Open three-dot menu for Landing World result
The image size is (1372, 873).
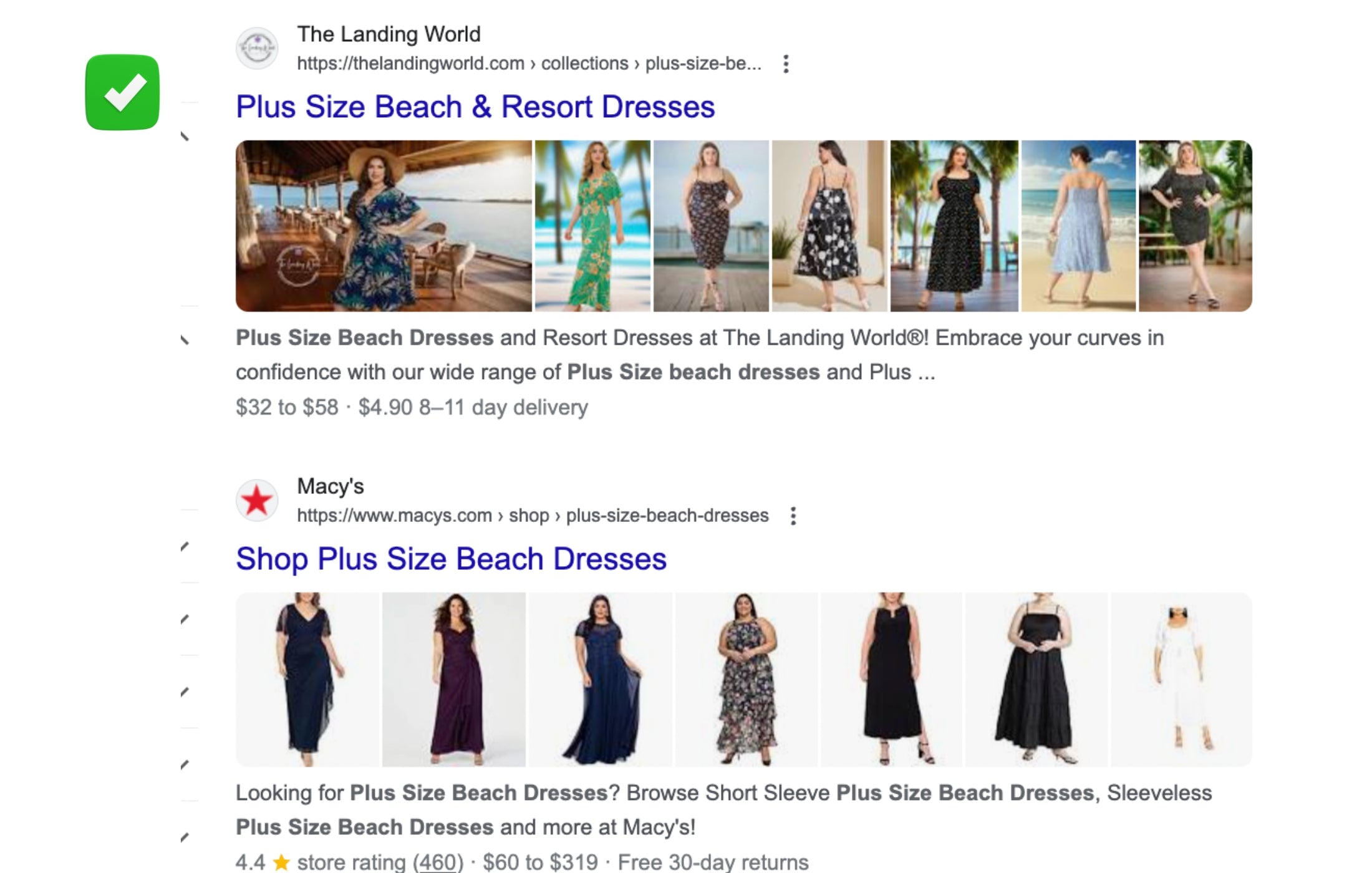786,64
